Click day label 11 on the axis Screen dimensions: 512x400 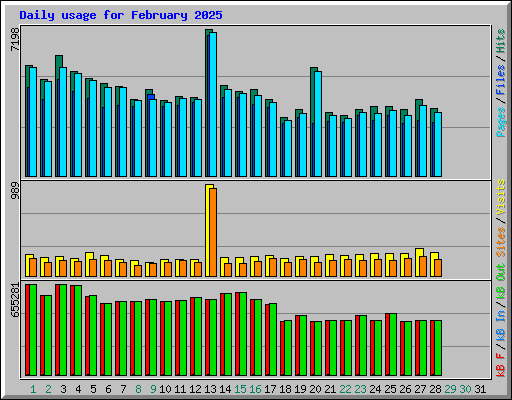[180, 389]
